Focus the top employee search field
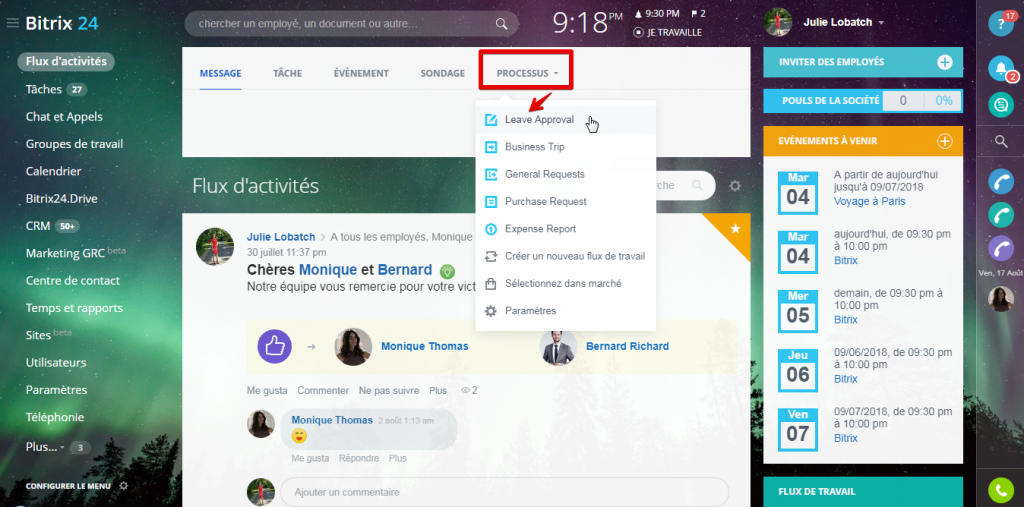 coord(351,24)
